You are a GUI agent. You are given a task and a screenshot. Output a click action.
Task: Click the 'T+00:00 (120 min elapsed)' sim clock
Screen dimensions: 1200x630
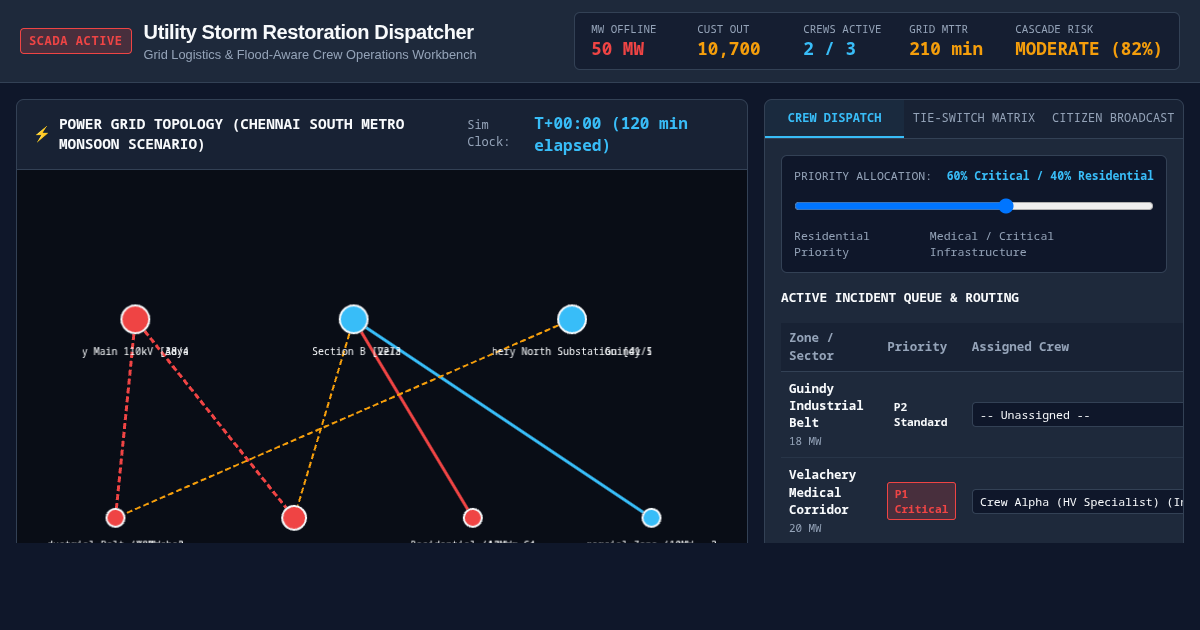(x=611, y=134)
